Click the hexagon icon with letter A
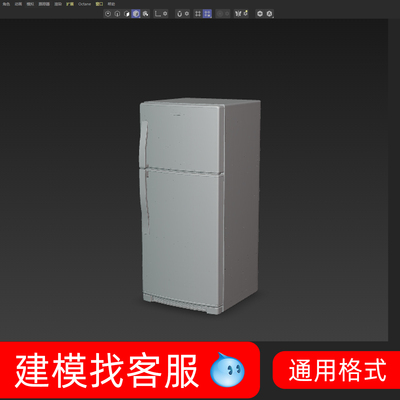 [x=269, y=14]
